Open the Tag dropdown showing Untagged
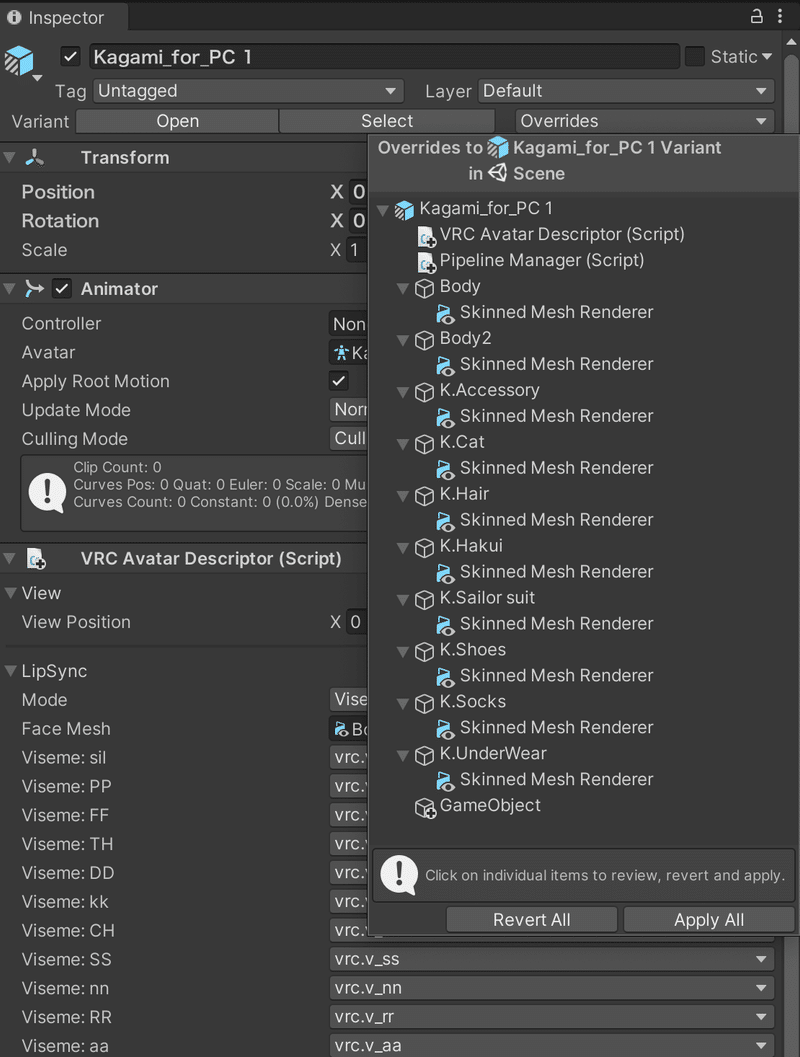 pos(248,91)
